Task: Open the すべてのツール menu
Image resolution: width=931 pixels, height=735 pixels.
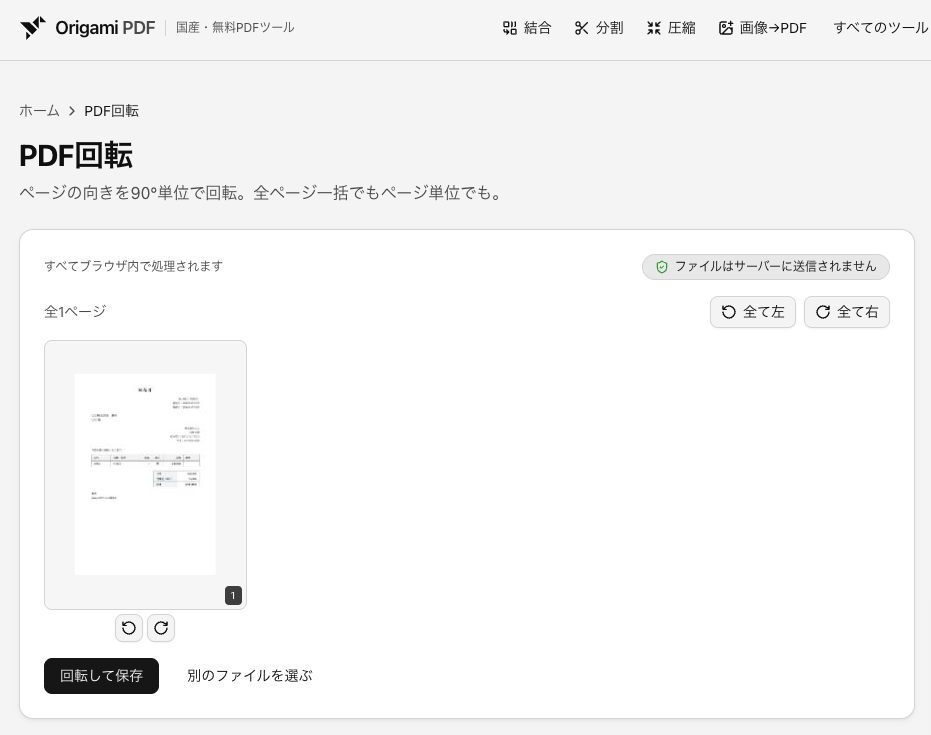Action: [x=880, y=28]
